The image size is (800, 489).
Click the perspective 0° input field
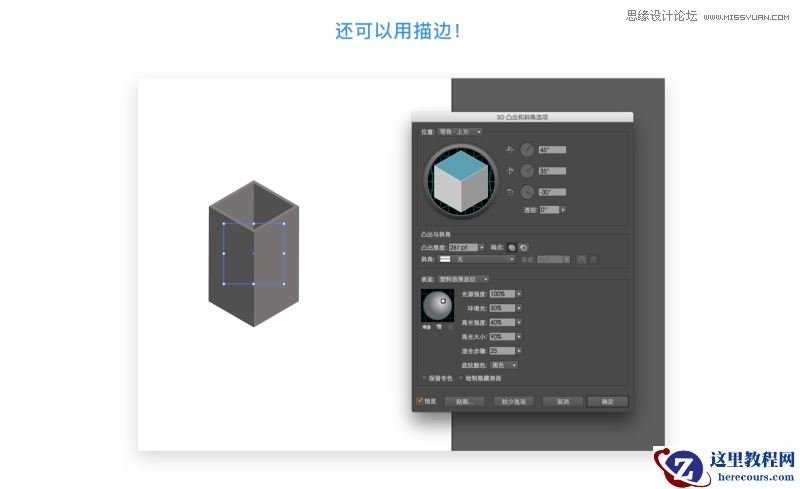point(549,210)
